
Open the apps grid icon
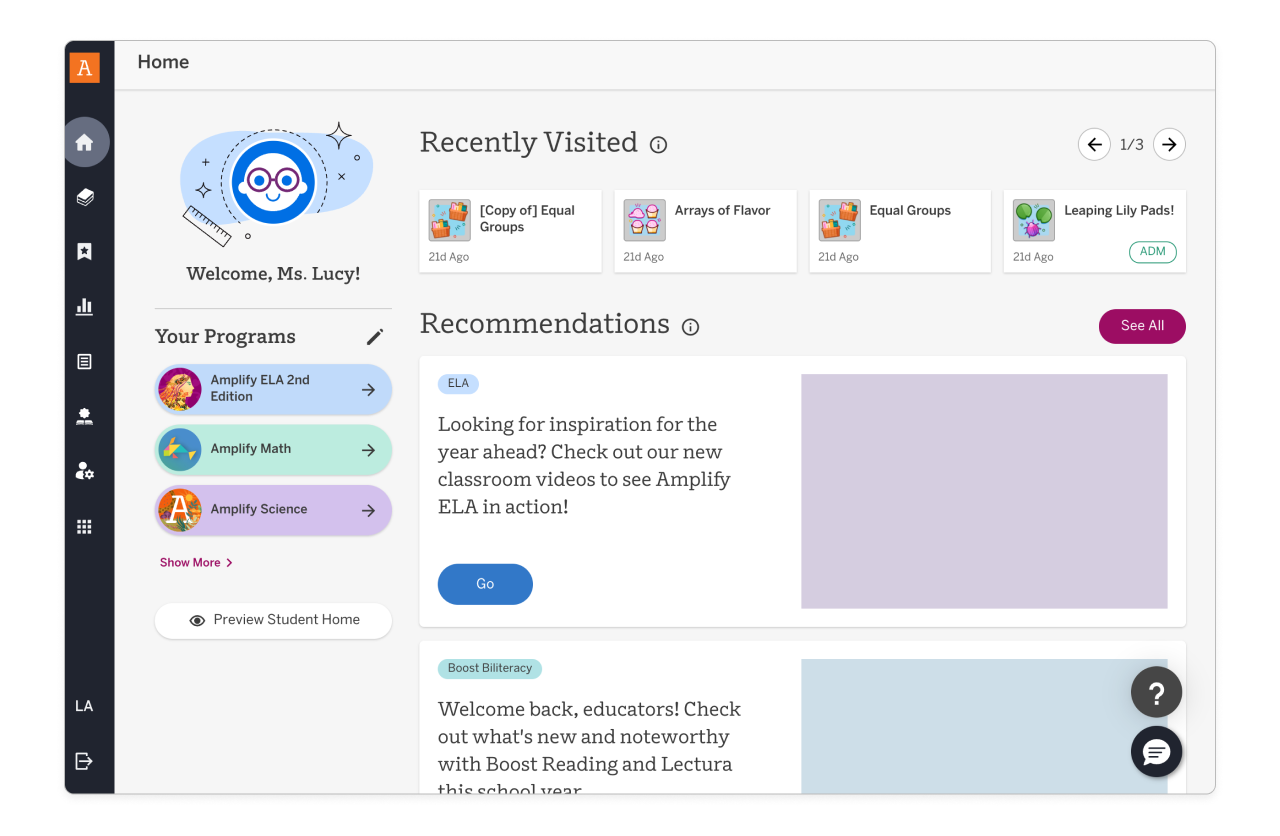[86, 526]
